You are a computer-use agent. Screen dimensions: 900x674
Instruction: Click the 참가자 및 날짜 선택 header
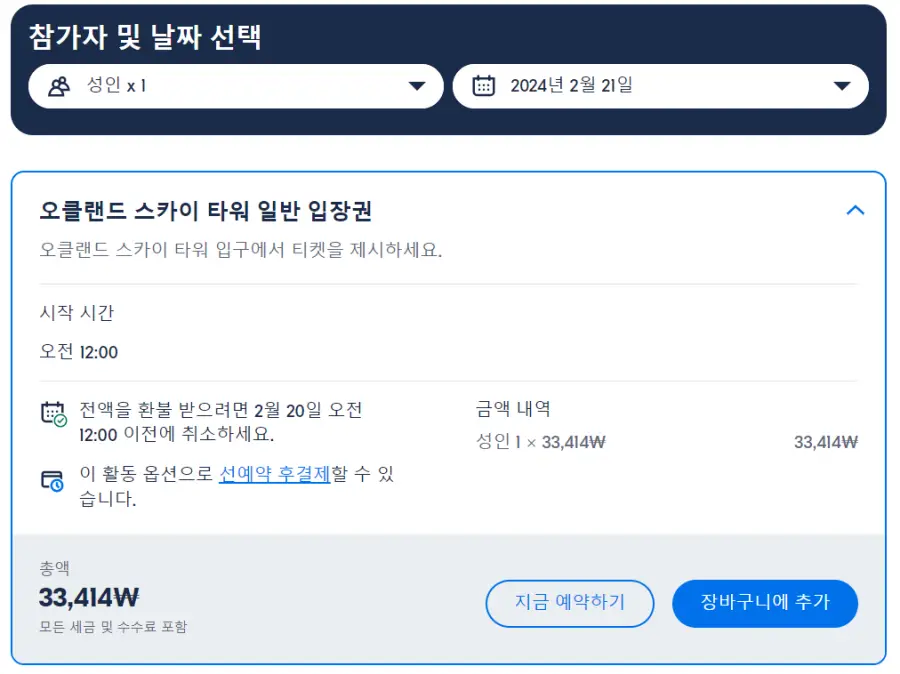click(145, 37)
